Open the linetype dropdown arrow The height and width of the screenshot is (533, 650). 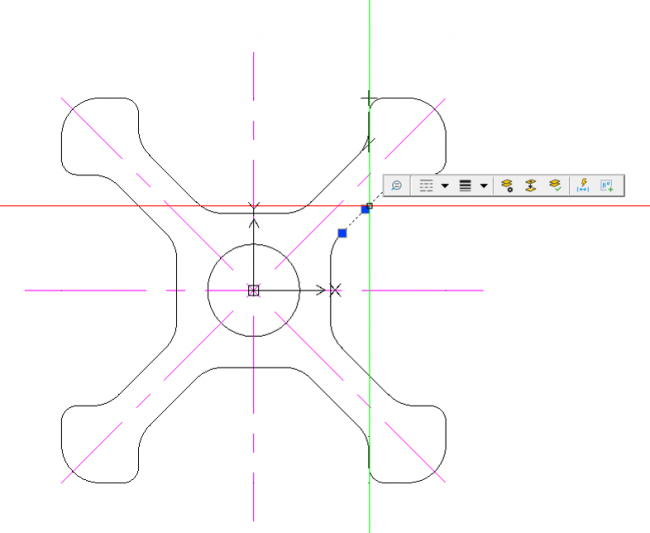click(445, 186)
